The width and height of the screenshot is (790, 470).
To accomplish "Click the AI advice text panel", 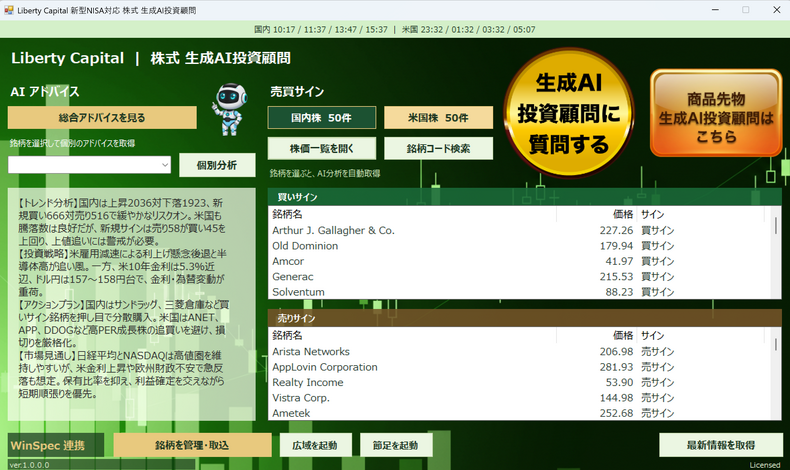I will coord(131,304).
